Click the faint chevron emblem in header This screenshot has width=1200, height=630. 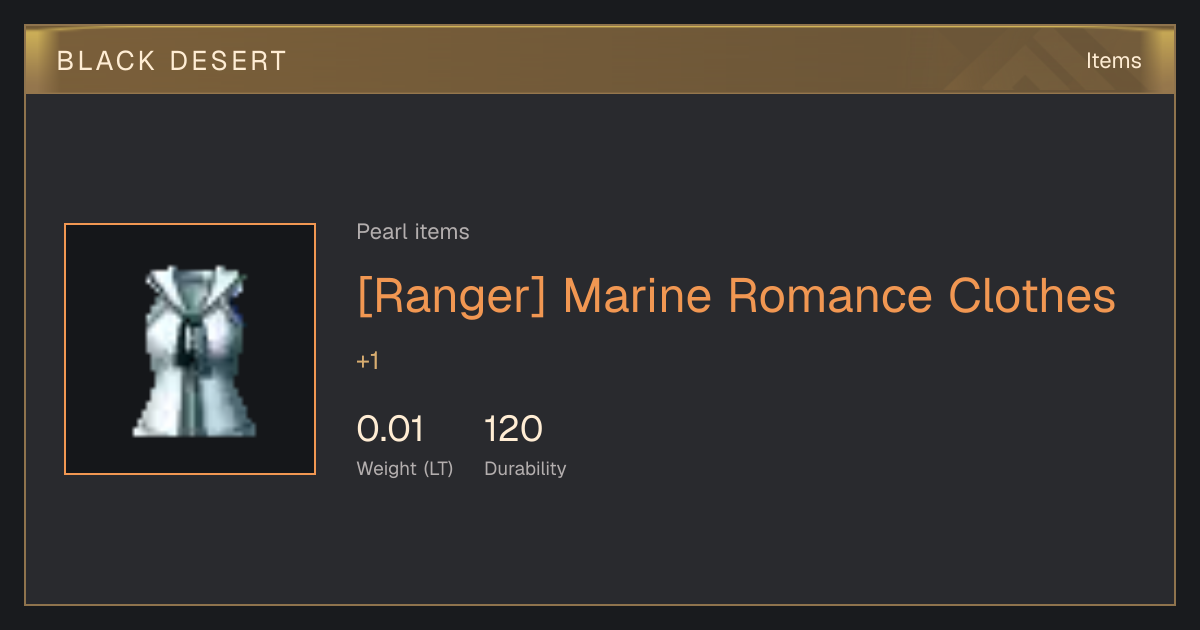pyautogui.click(x=1040, y=60)
